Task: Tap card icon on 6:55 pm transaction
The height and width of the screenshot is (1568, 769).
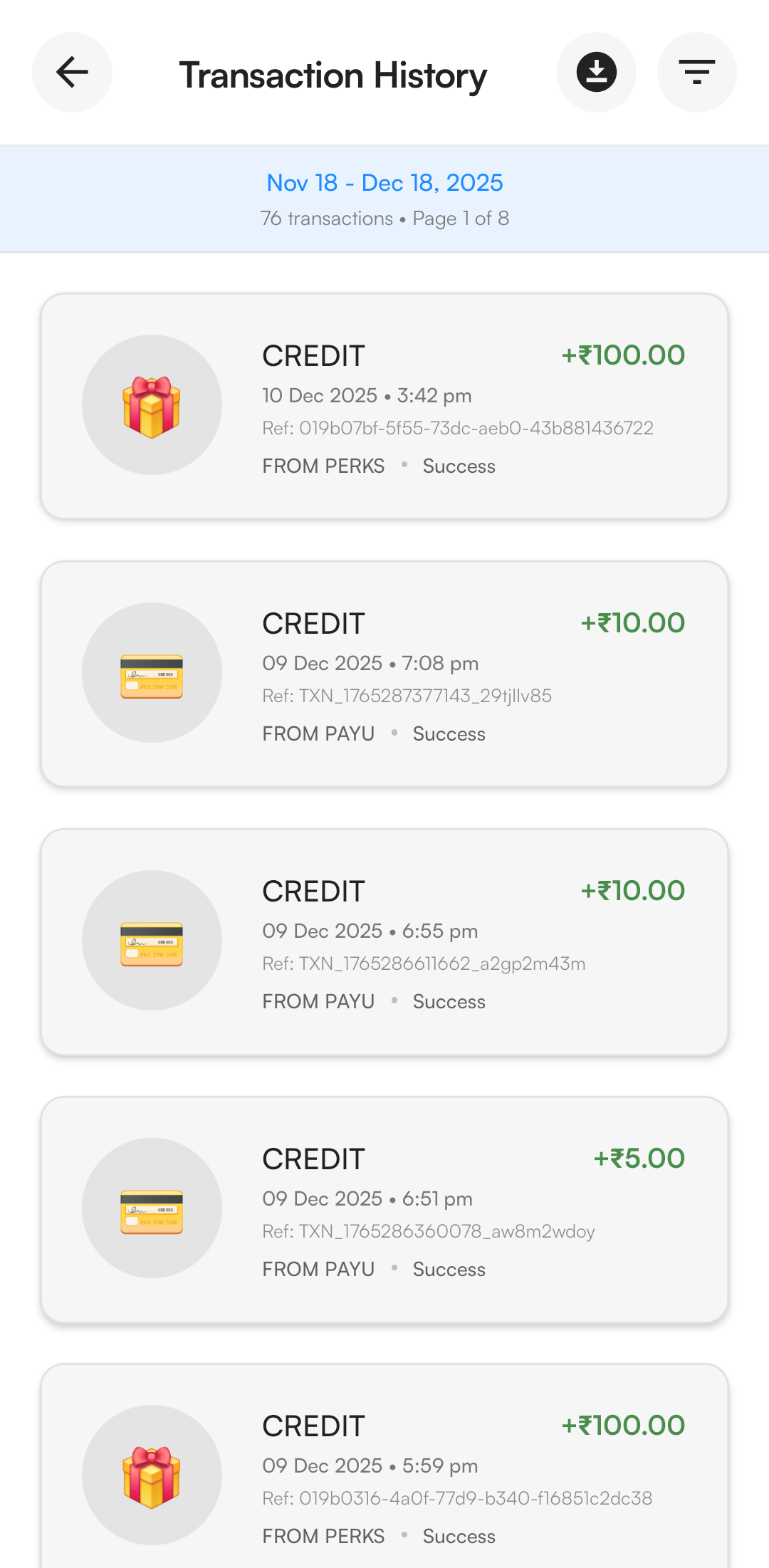Action: (152, 941)
